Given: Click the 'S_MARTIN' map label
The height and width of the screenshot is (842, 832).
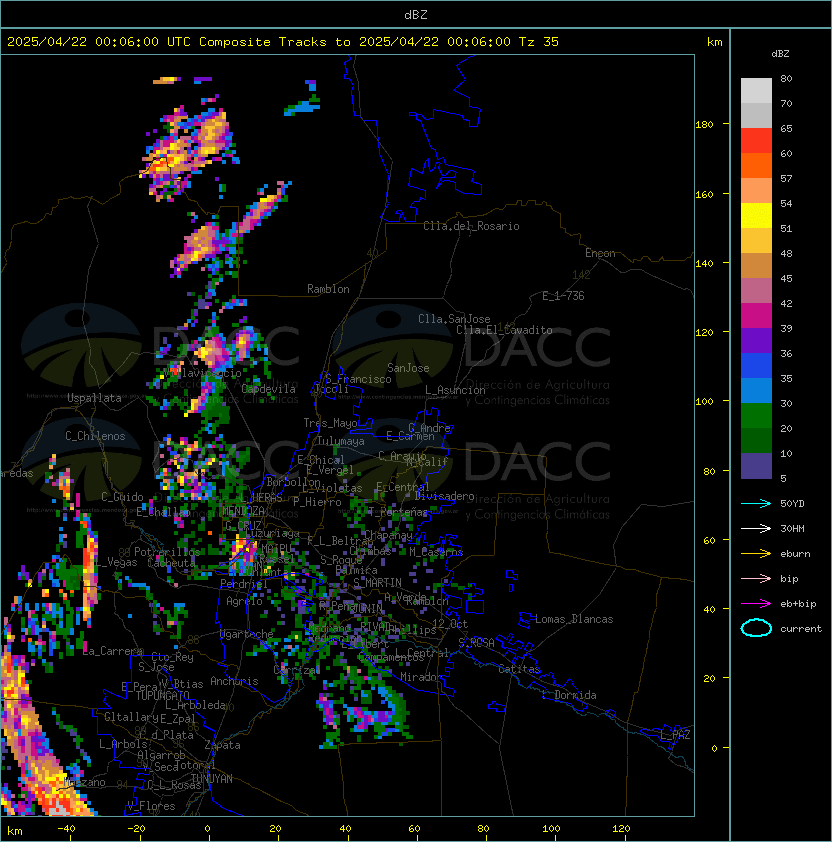Looking at the screenshot, I should pyautogui.click(x=377, y=583).
